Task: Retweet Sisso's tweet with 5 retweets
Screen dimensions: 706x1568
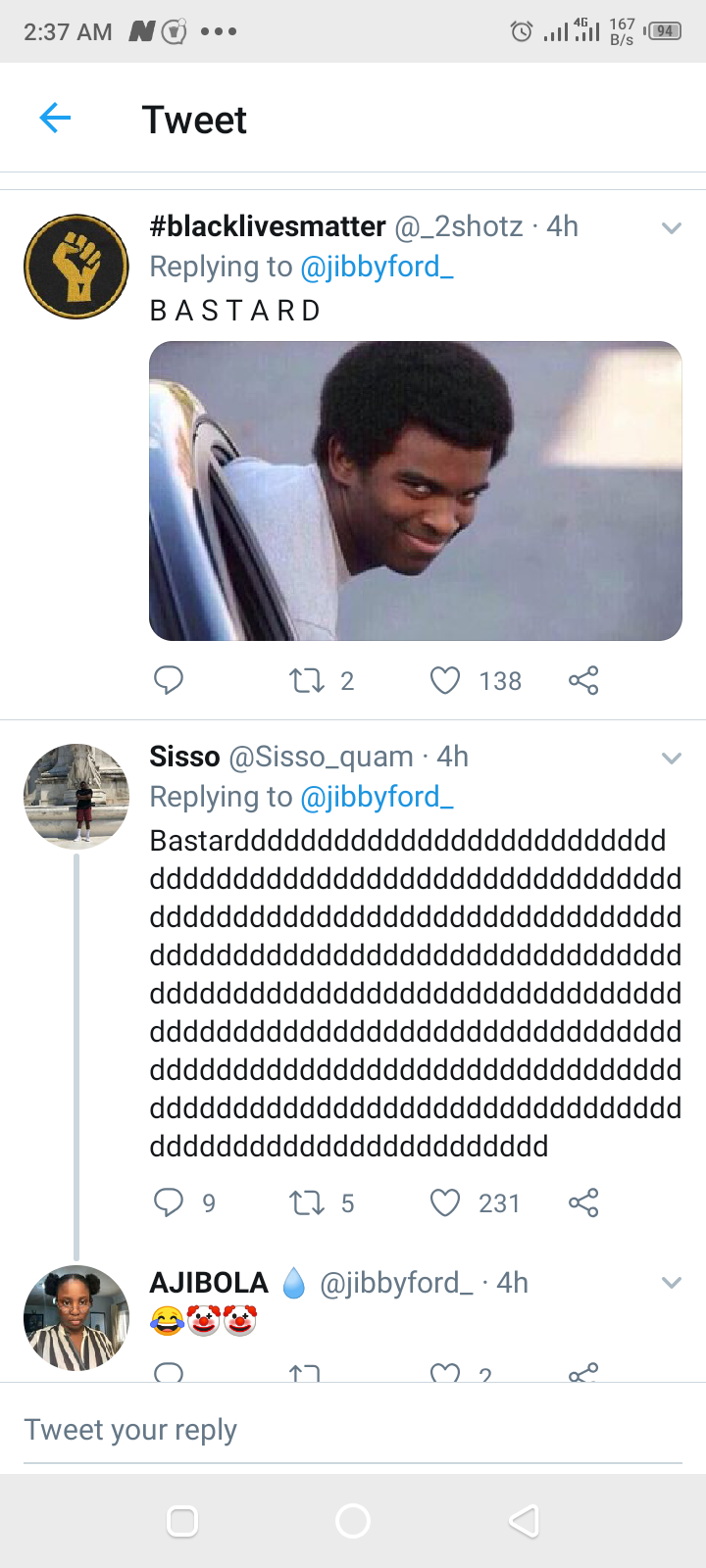Action: (307, 1202)
